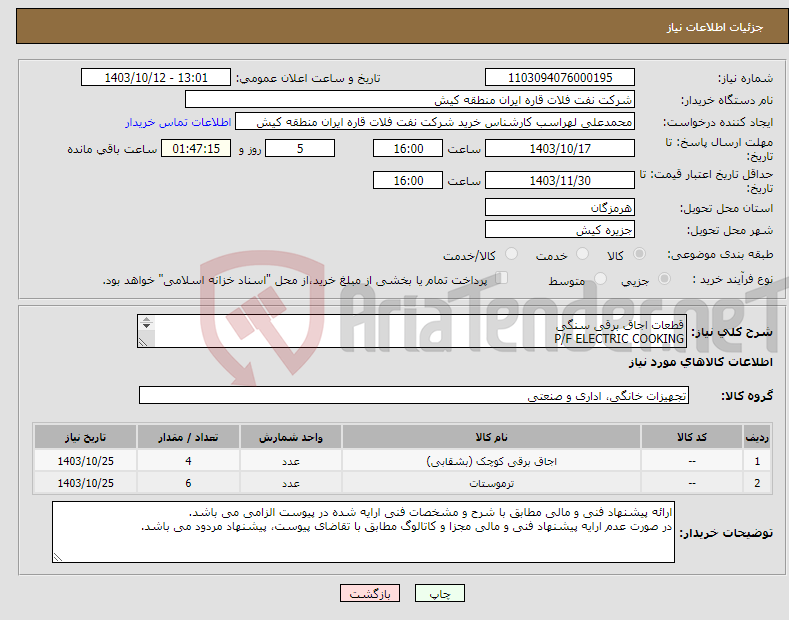
Task: Click the goods group field تجهیزات خانگی
Action: 414,396
